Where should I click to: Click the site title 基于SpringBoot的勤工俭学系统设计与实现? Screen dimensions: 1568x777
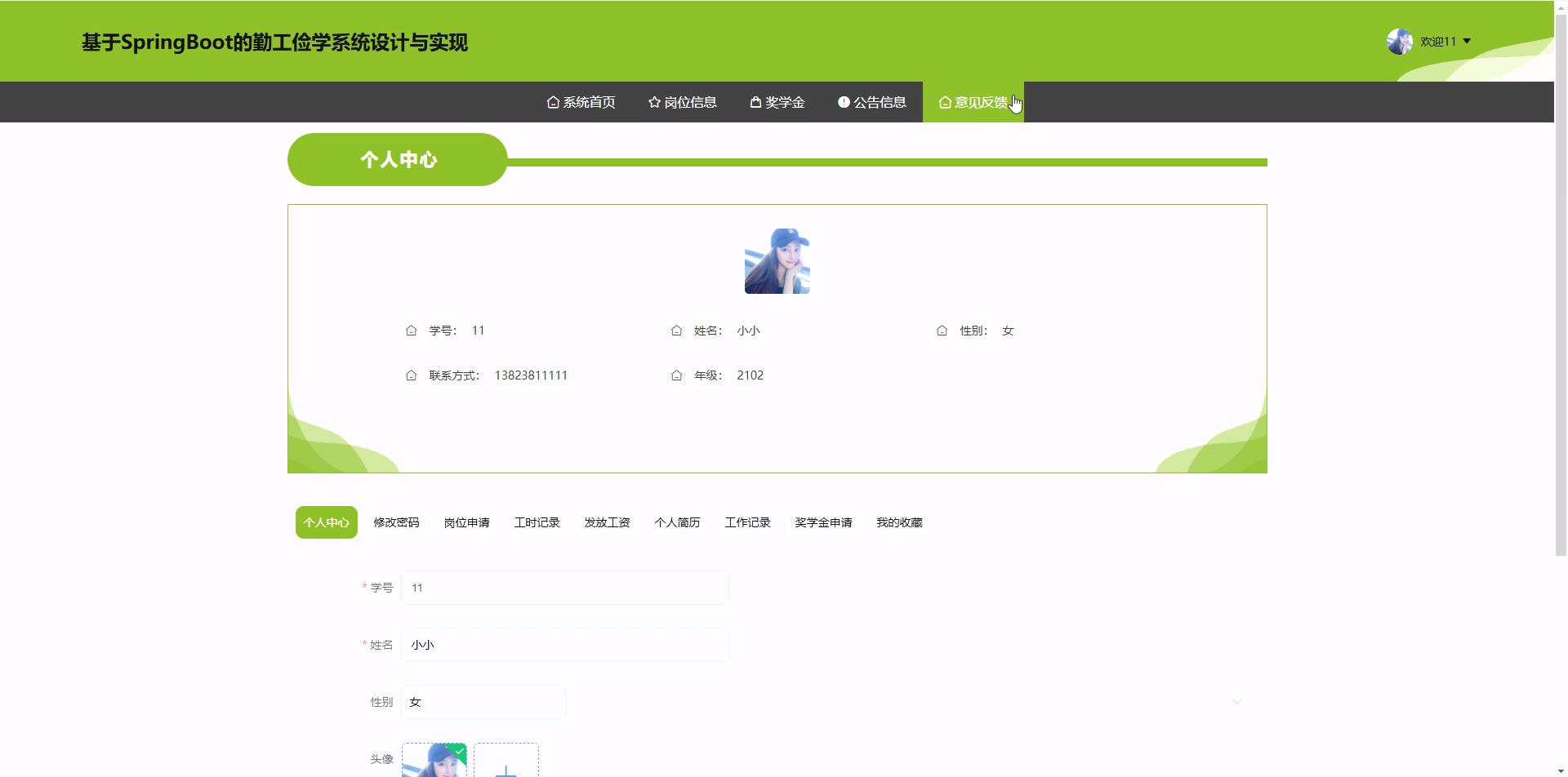(275, 42)
